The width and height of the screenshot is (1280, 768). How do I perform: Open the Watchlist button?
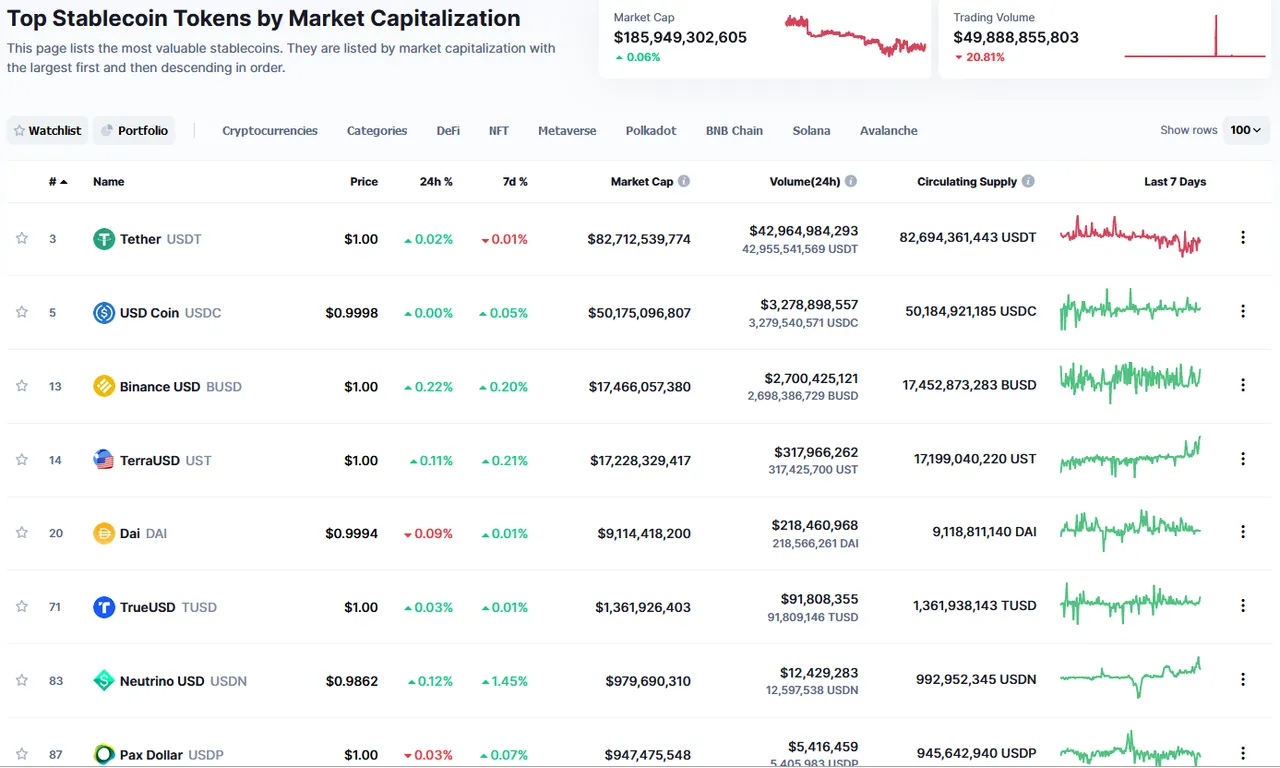[47, 130]
